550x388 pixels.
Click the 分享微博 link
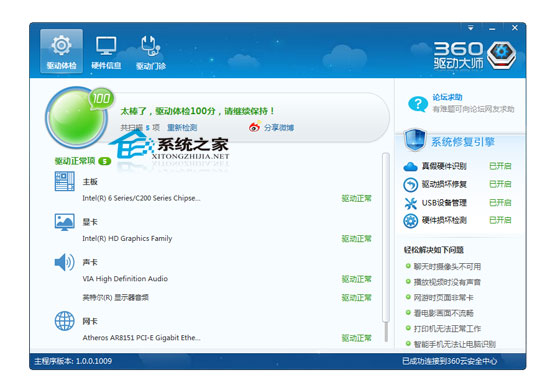point(279,128)
